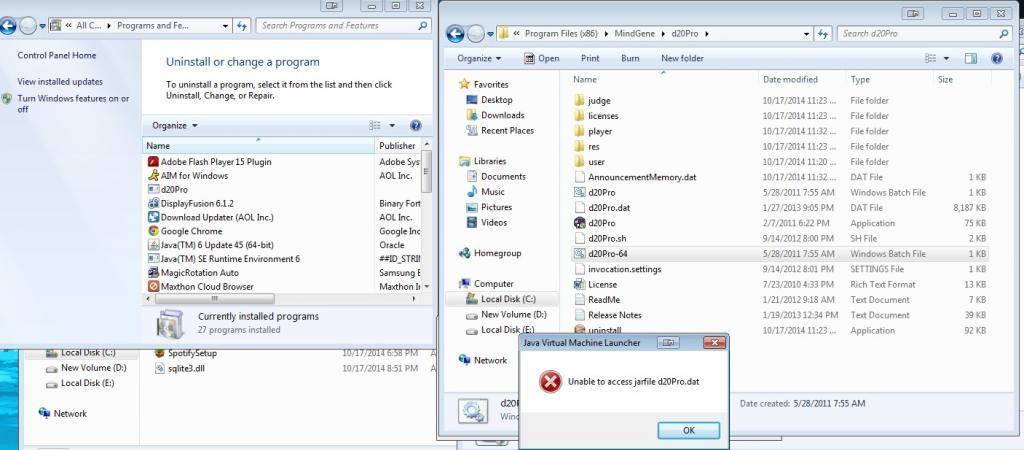The height and width of the screenshot is (450, 1024).
Task: Go back in d20Pro explorer window
Action: (456, 33)
